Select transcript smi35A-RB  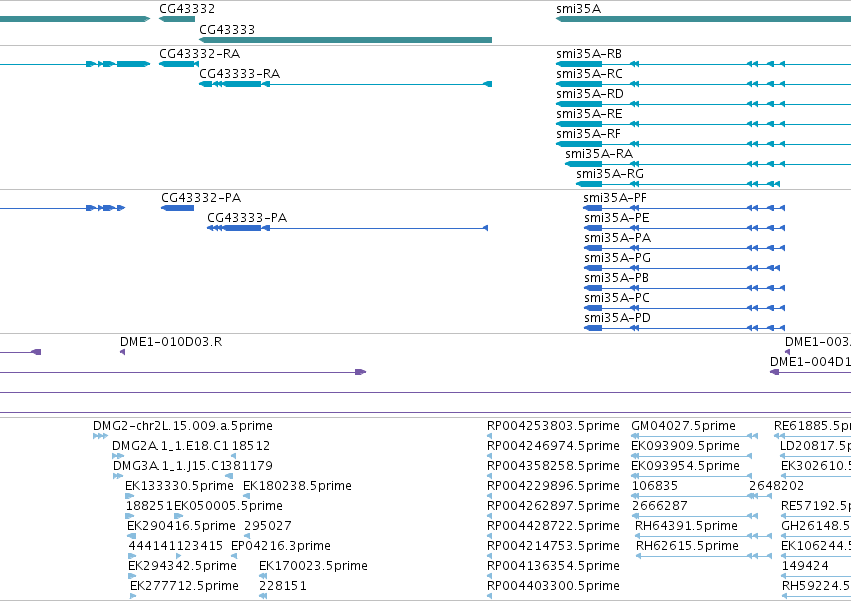tap(589, 54)
